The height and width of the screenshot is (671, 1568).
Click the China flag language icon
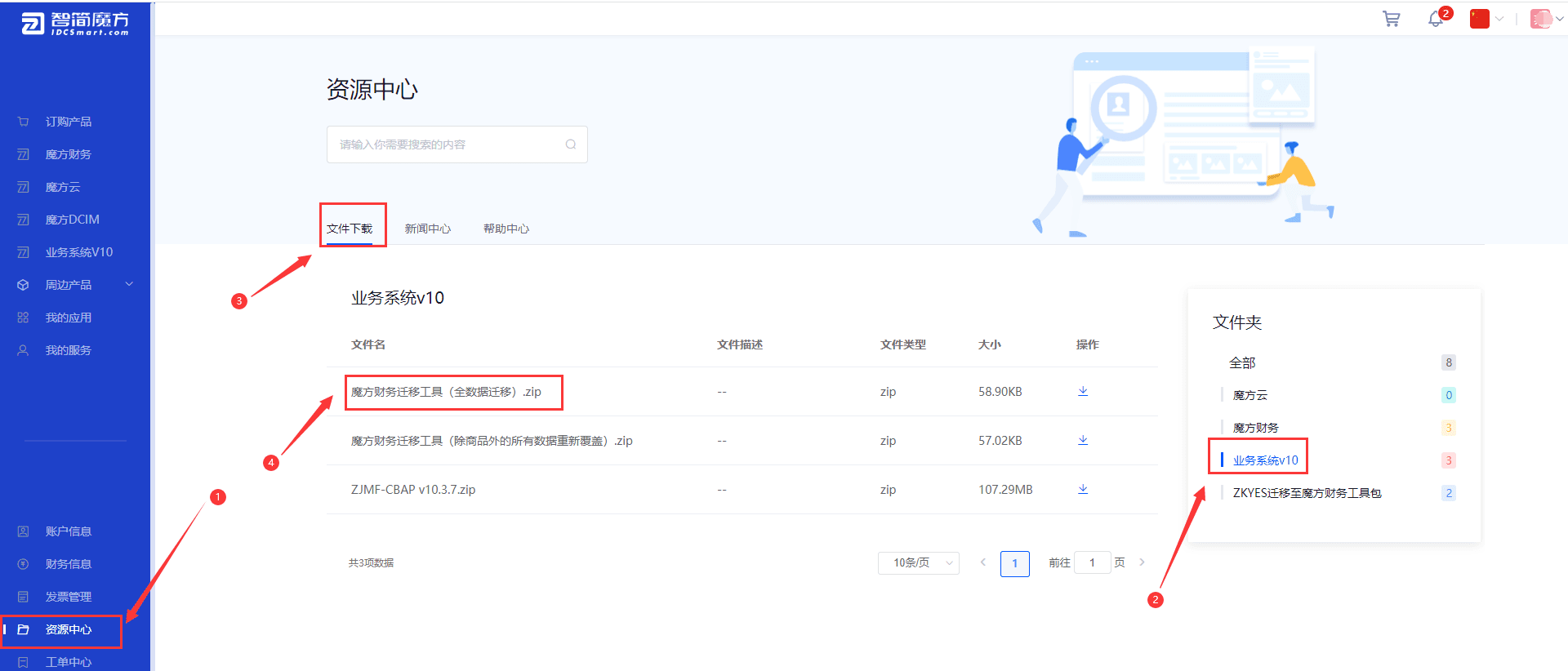point(1479,19)
